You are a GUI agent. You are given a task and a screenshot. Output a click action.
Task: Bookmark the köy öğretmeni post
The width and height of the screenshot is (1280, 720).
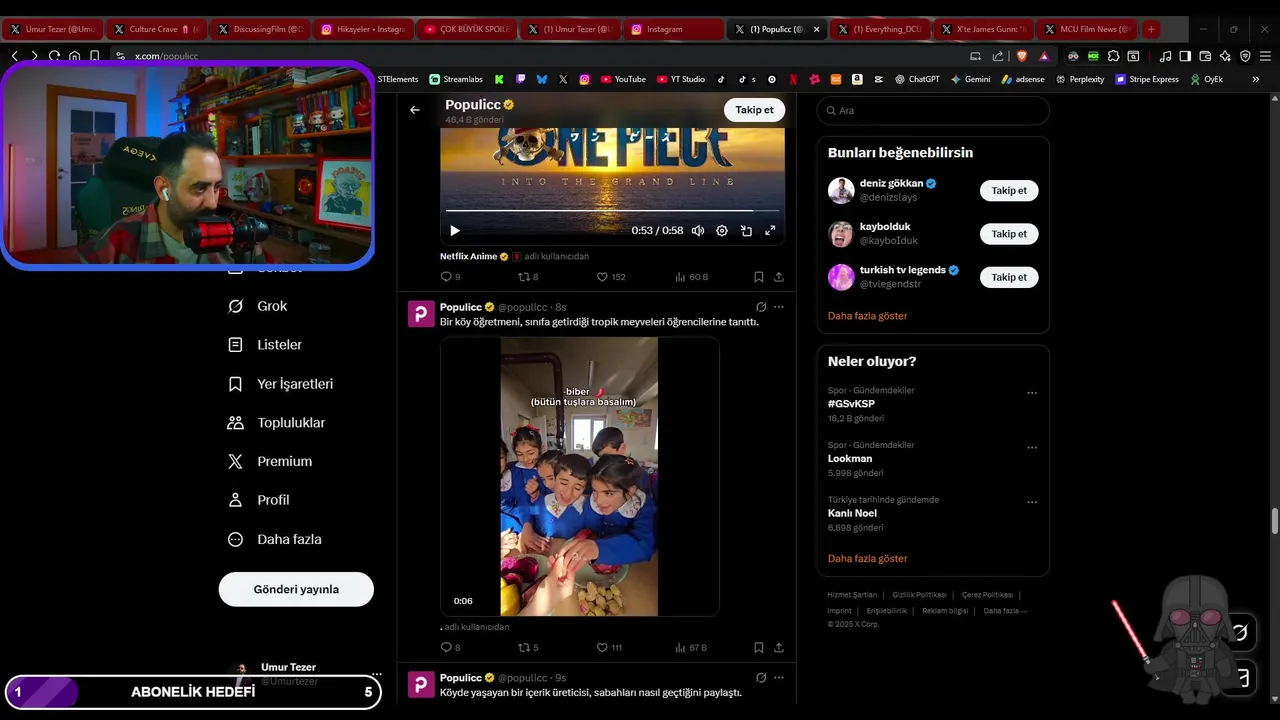[759, 648]
